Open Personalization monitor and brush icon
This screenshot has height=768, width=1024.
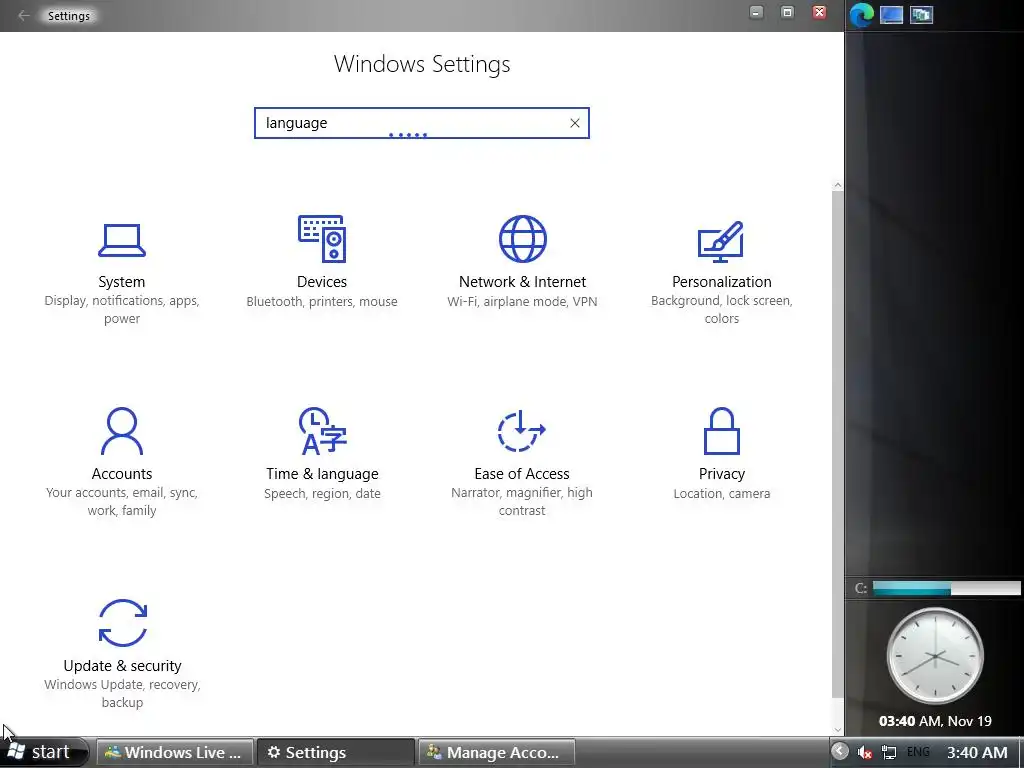(x=721, y=241)
